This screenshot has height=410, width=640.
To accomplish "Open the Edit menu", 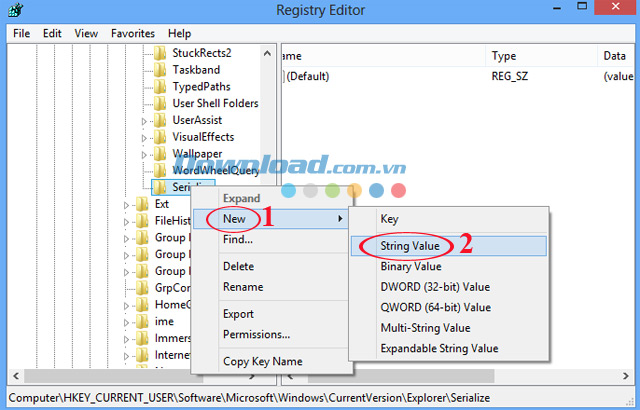I will pyautogui.click(x=52, y=33).
